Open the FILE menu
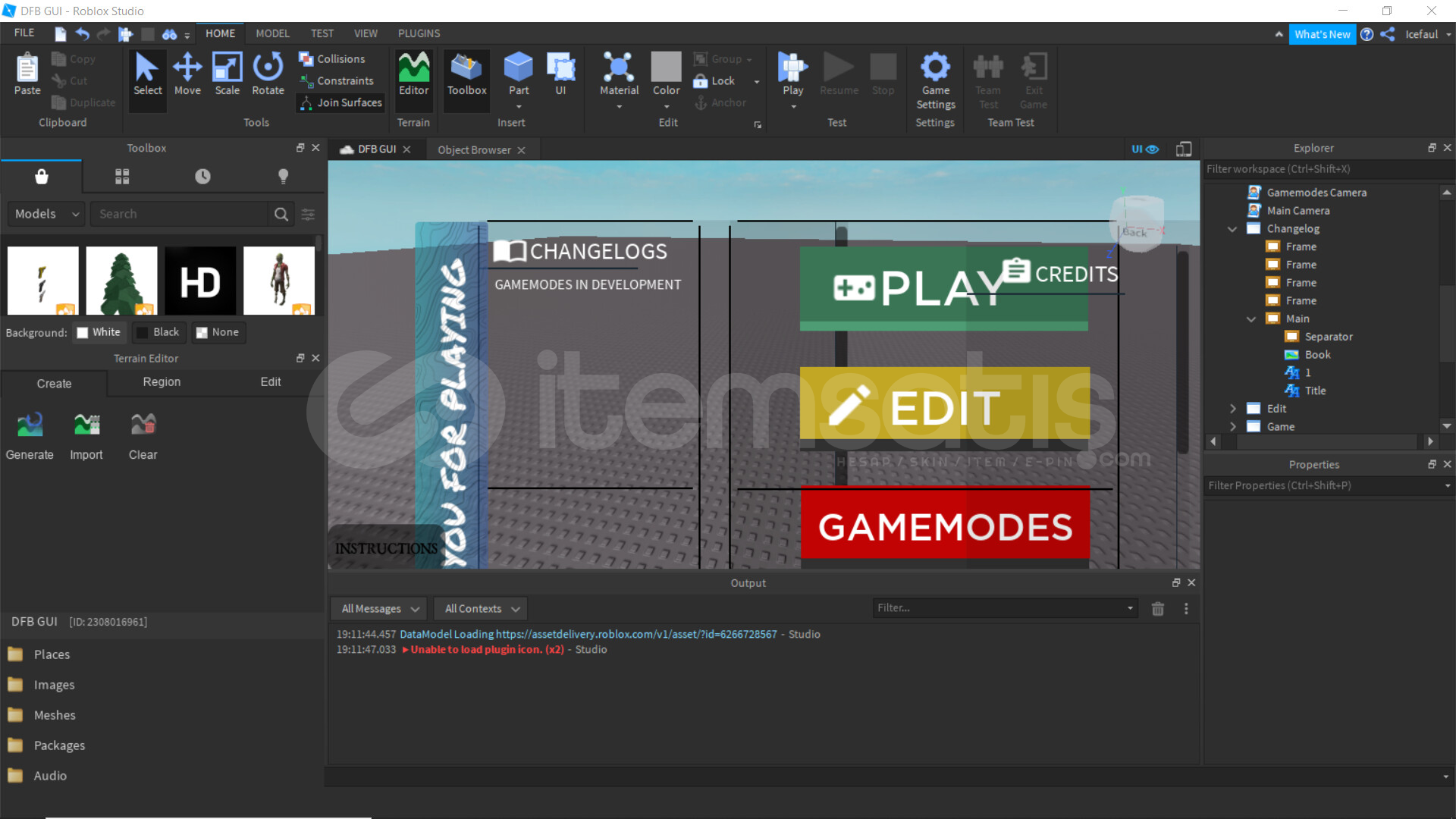 pyautogui.click(x=24, y=33)
